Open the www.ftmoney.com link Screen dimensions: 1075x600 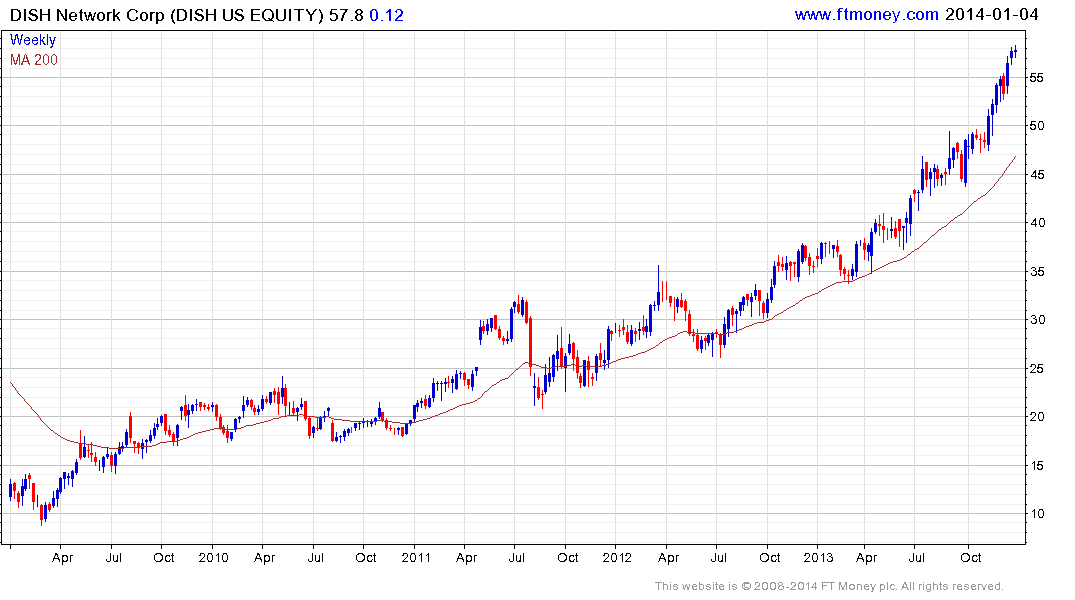click(x=867, y=14)
